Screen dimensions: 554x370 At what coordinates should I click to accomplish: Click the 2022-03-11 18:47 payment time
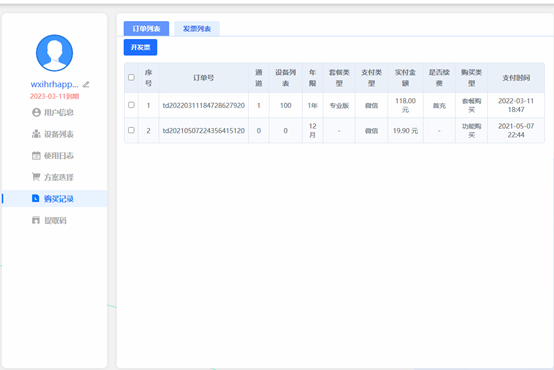pos(516,105)
